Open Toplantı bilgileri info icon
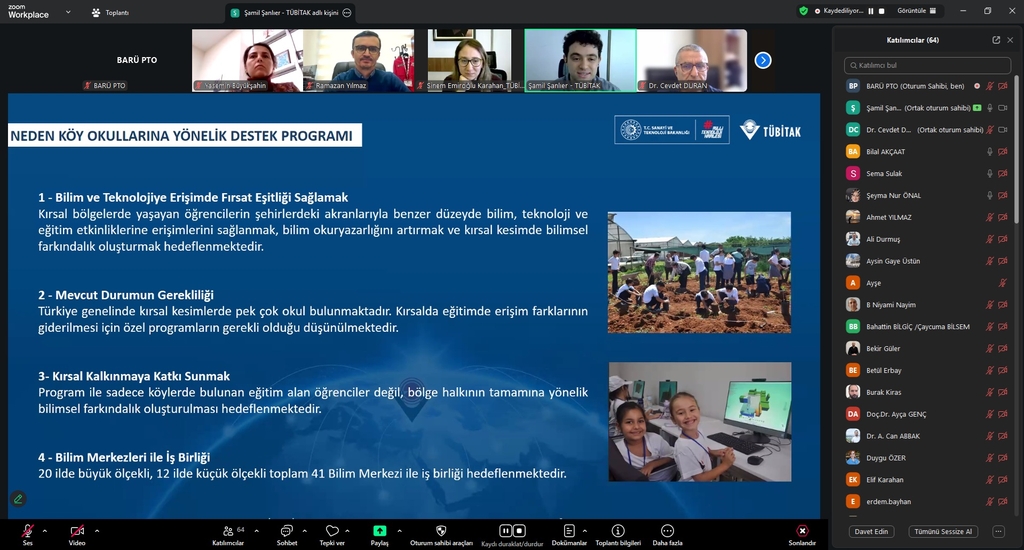 (618, 530)
